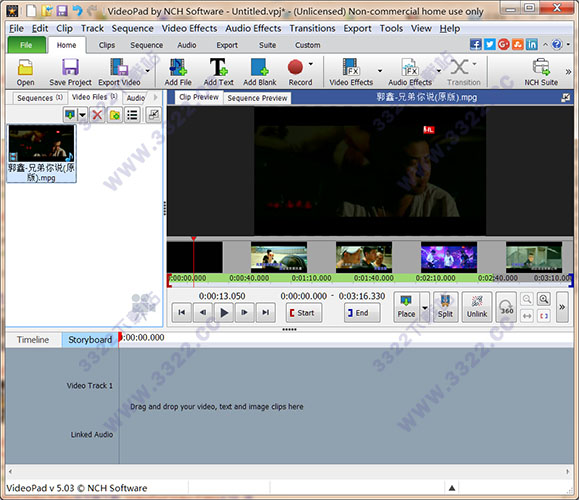The height and width of the screenshot is (500, 579).
Task: Click the Start in-point button
Action: 304,313
